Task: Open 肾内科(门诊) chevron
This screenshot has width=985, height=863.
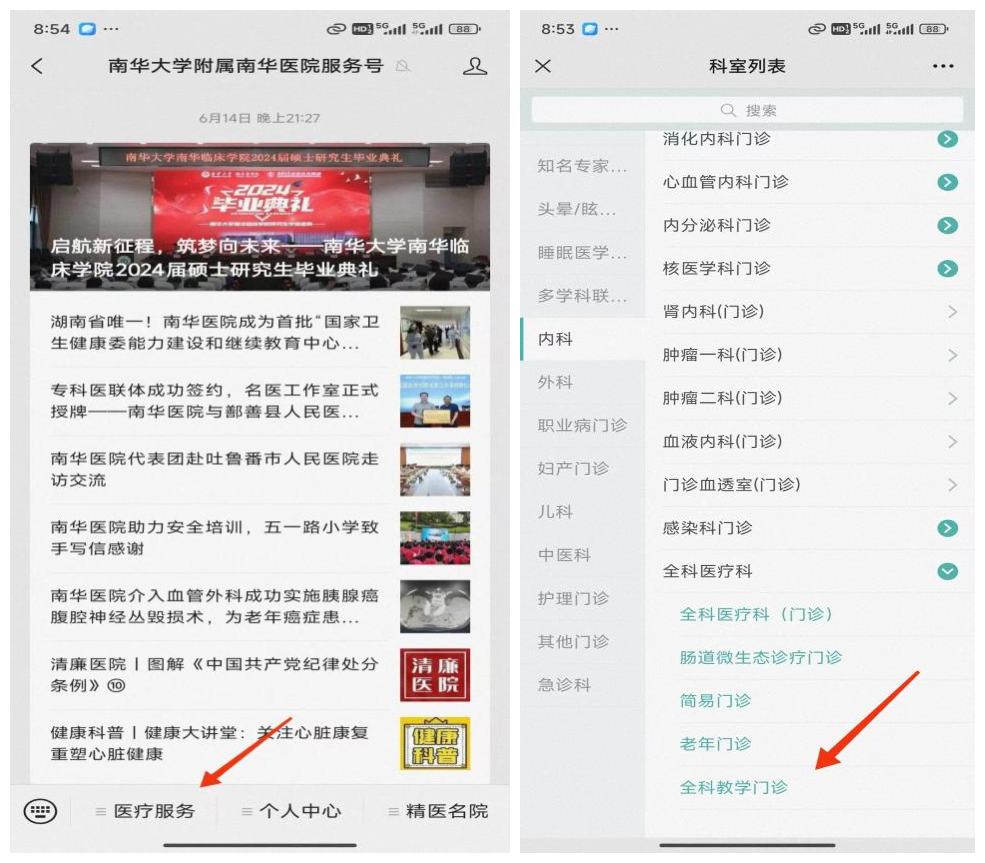Action: point(952,312)
